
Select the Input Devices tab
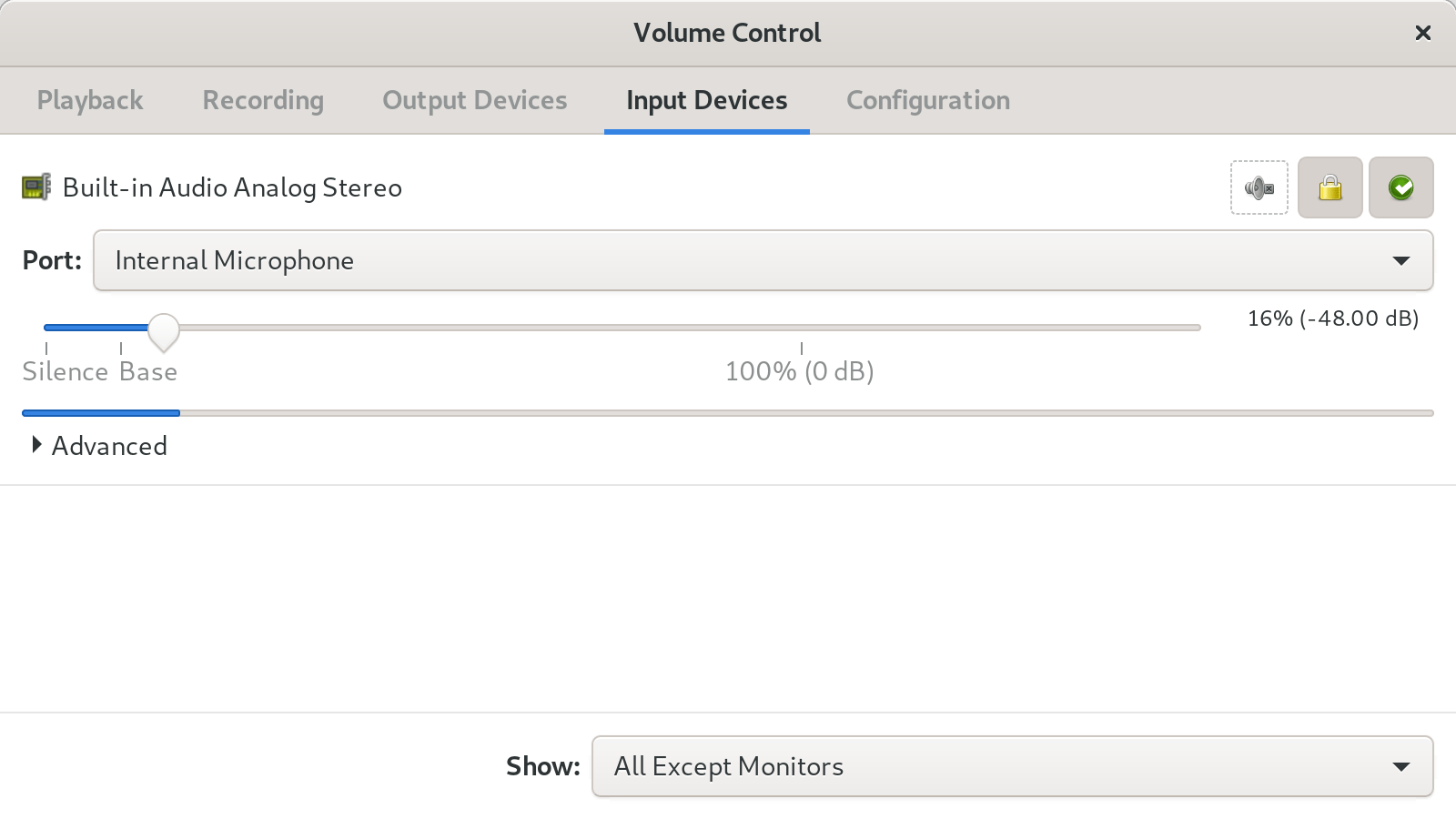pos(705,100)
